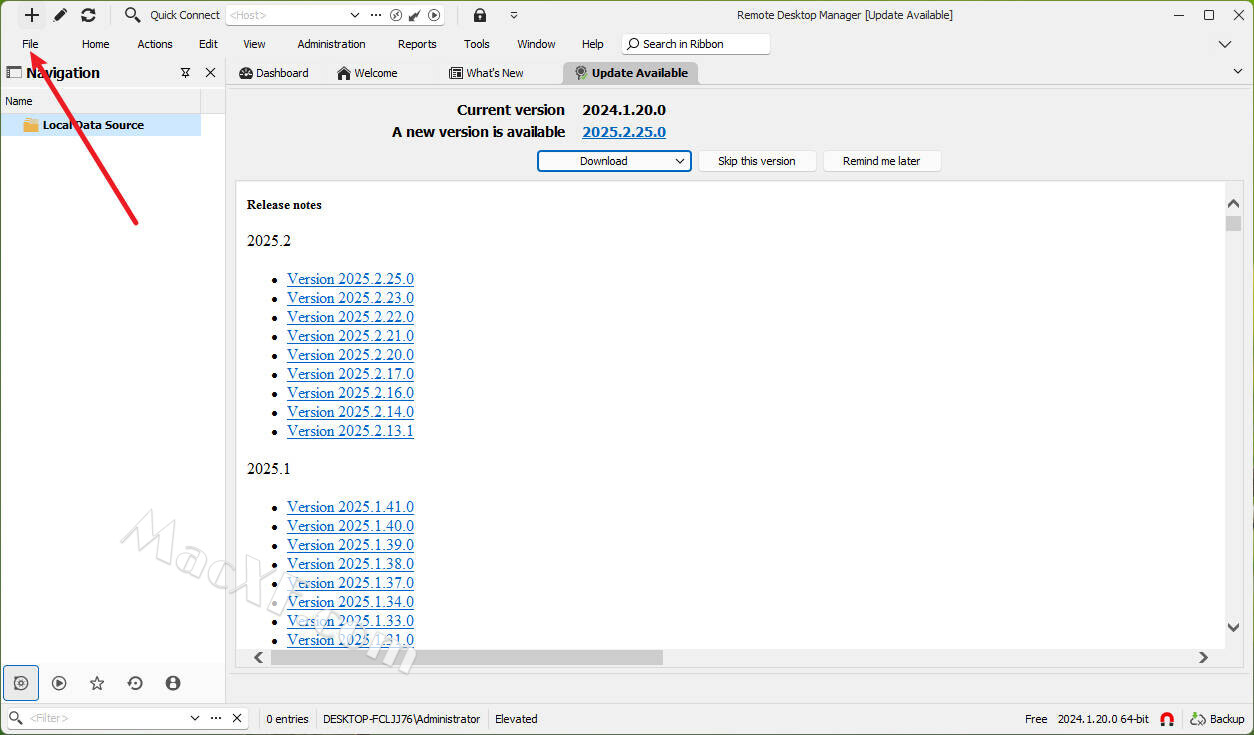The image size is (1254, 735).
Task: Open the play-circle sessions view under the Navigation pane
Action: tap(59, 683)
